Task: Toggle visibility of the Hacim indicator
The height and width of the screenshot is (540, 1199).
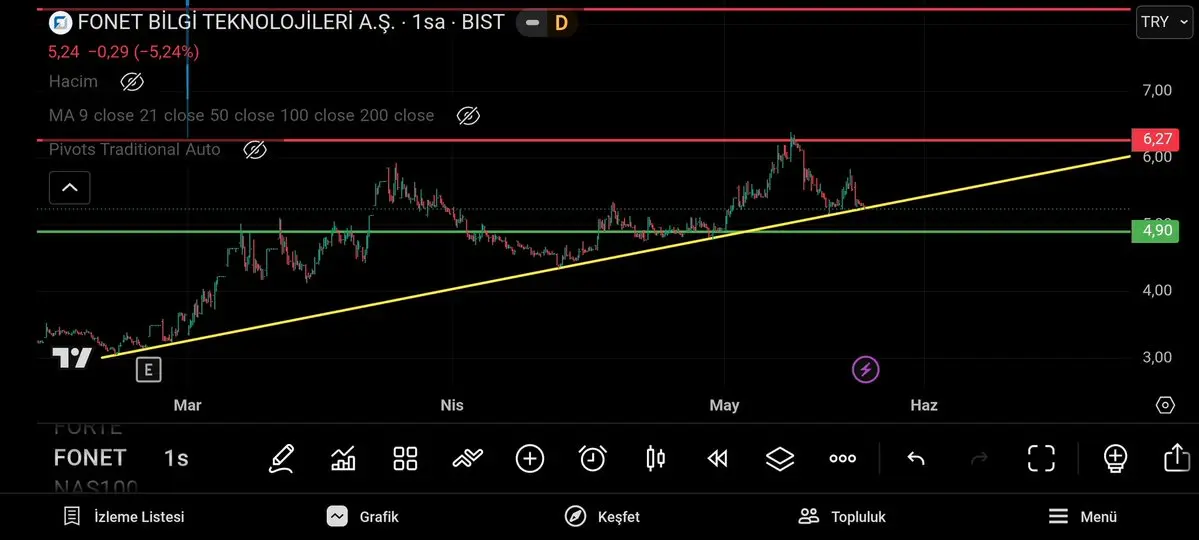Action: pos(132,82)
